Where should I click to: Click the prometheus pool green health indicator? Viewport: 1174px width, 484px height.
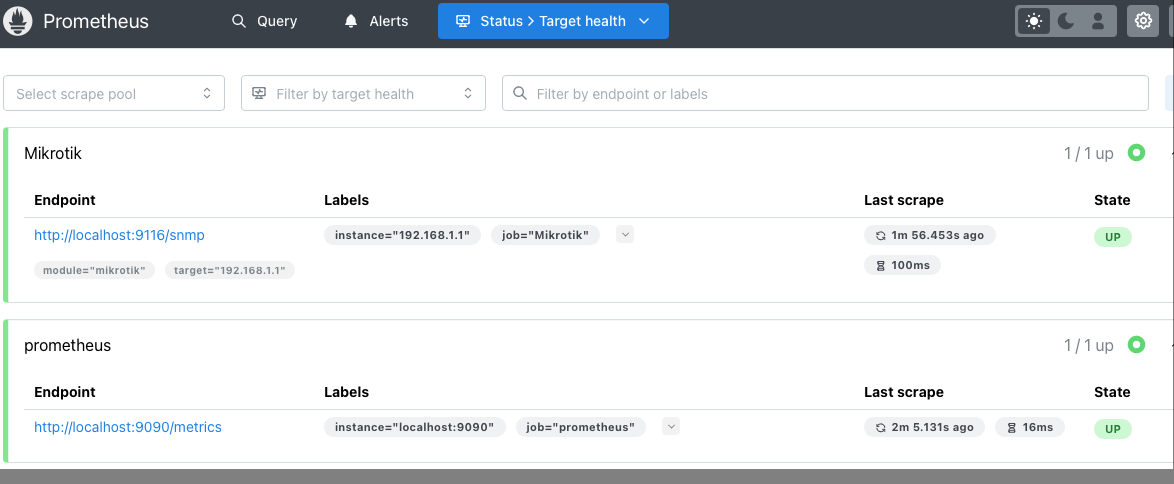coord(1136,345)
